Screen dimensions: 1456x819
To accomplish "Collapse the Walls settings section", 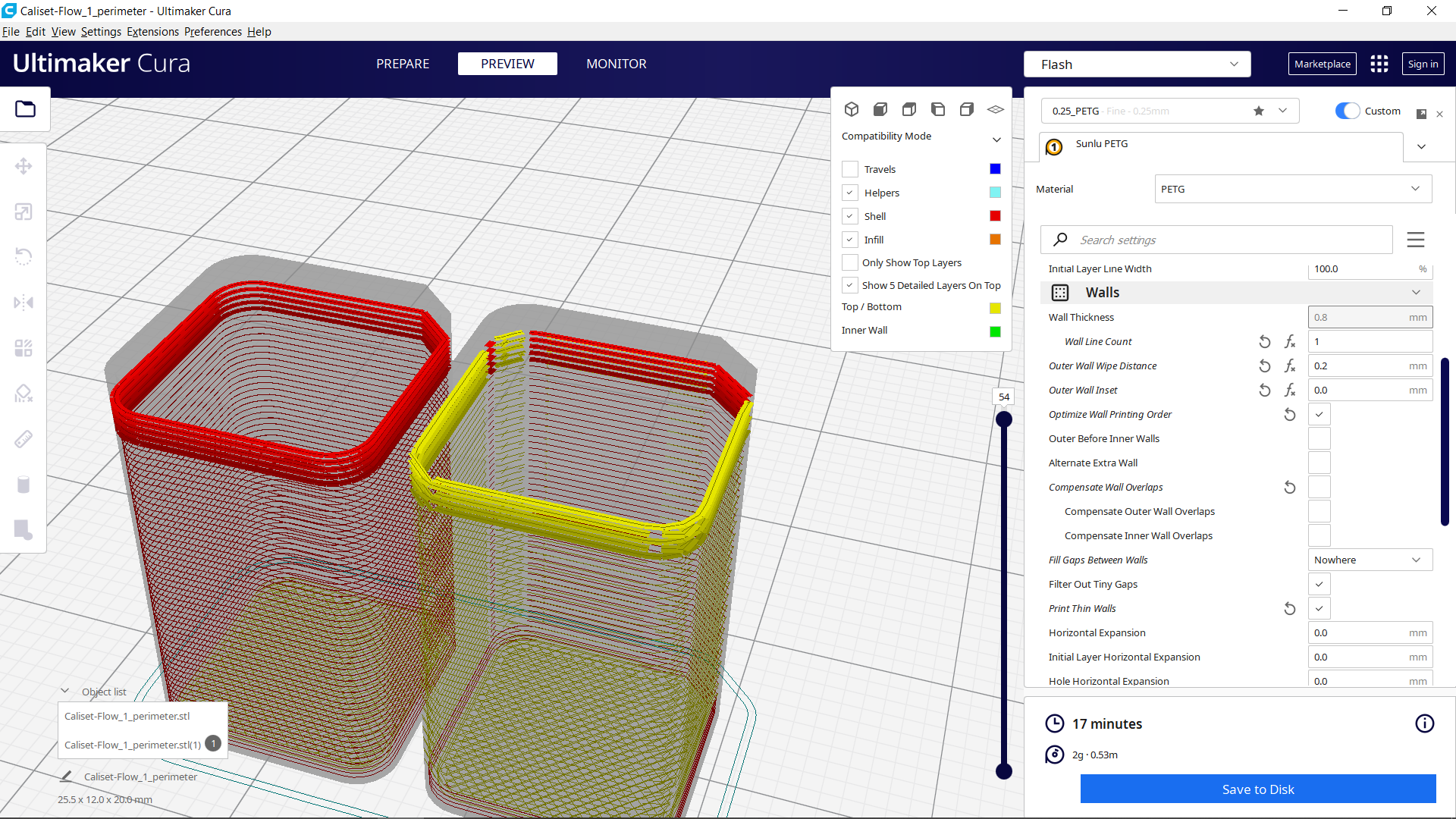I will pyautogui.click(x=1415, y=292).
